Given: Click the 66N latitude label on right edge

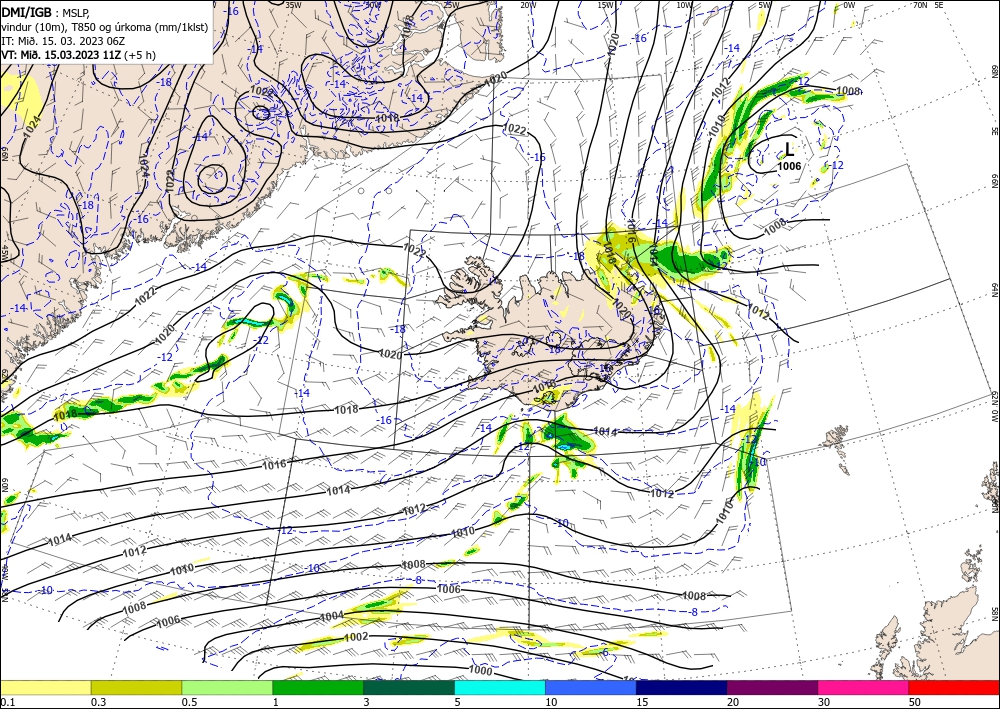Looking at the screenshot, I should coord(994,182).
